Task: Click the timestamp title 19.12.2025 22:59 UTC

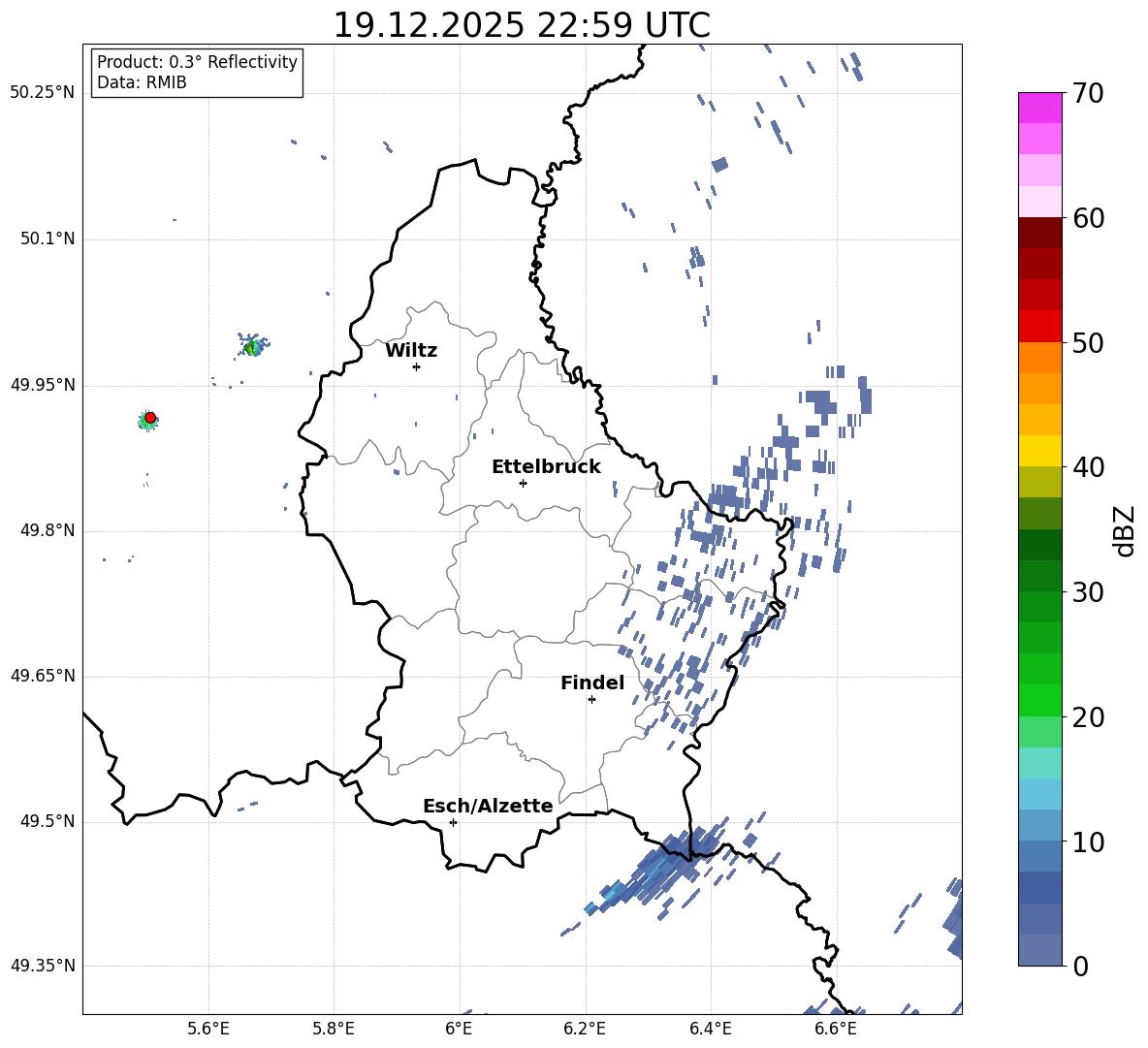Action: coord(522,25)
